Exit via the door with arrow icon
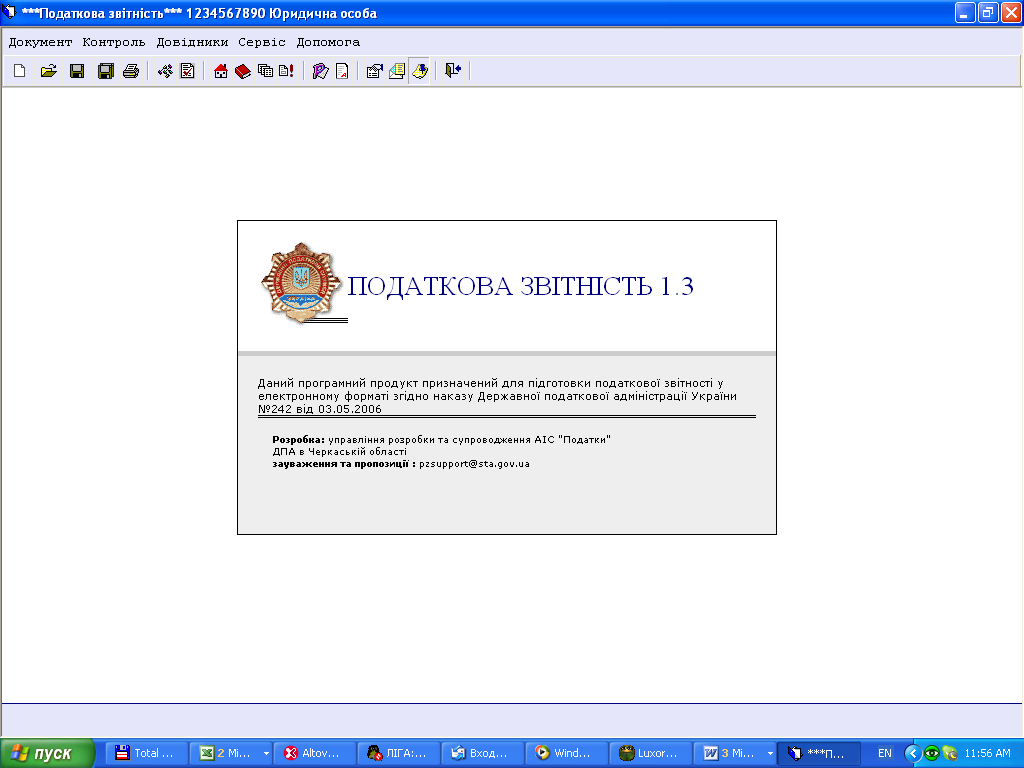This screenshot has height=768, width=1024. pyautogui.click(x=453, y=71)
